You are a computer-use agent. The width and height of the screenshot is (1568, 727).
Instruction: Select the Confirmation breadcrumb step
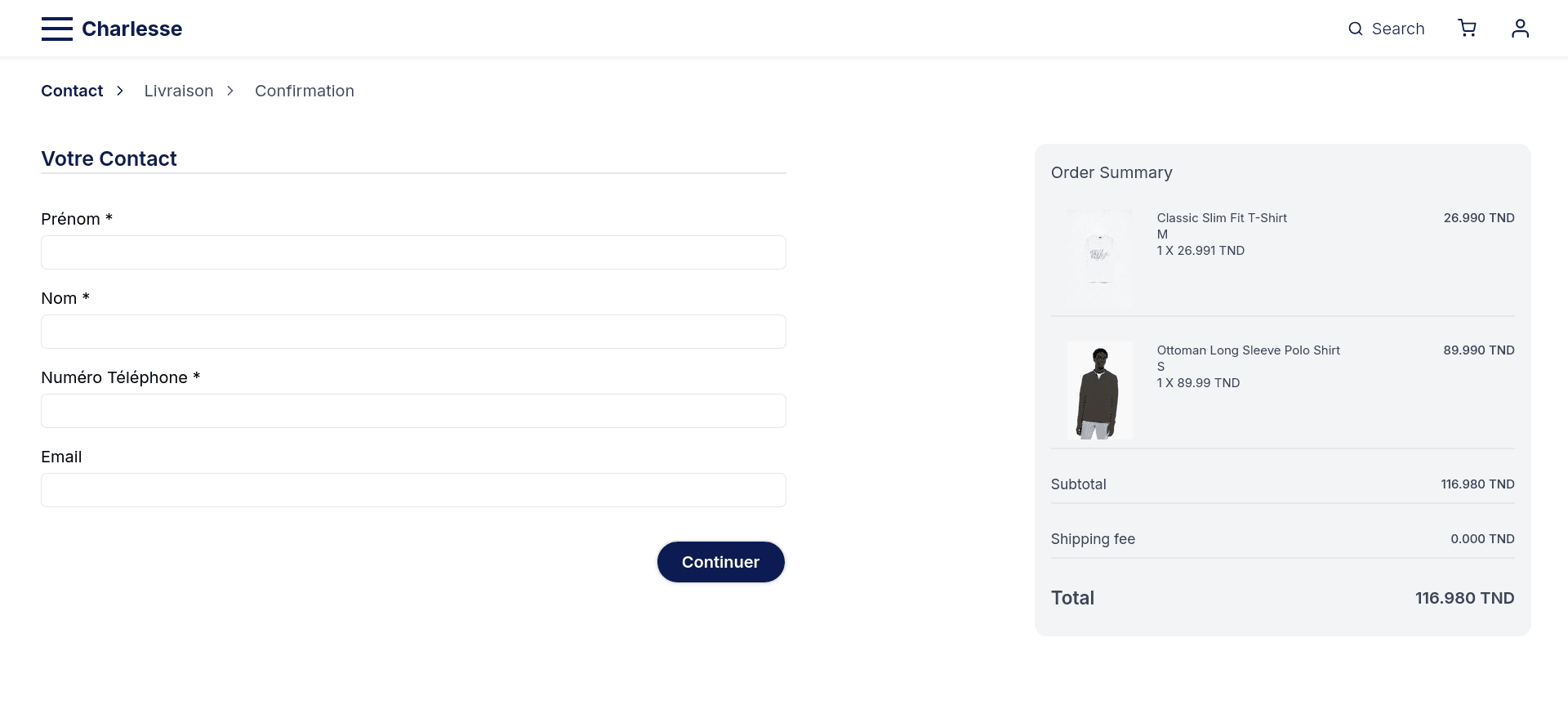(305, 91)
